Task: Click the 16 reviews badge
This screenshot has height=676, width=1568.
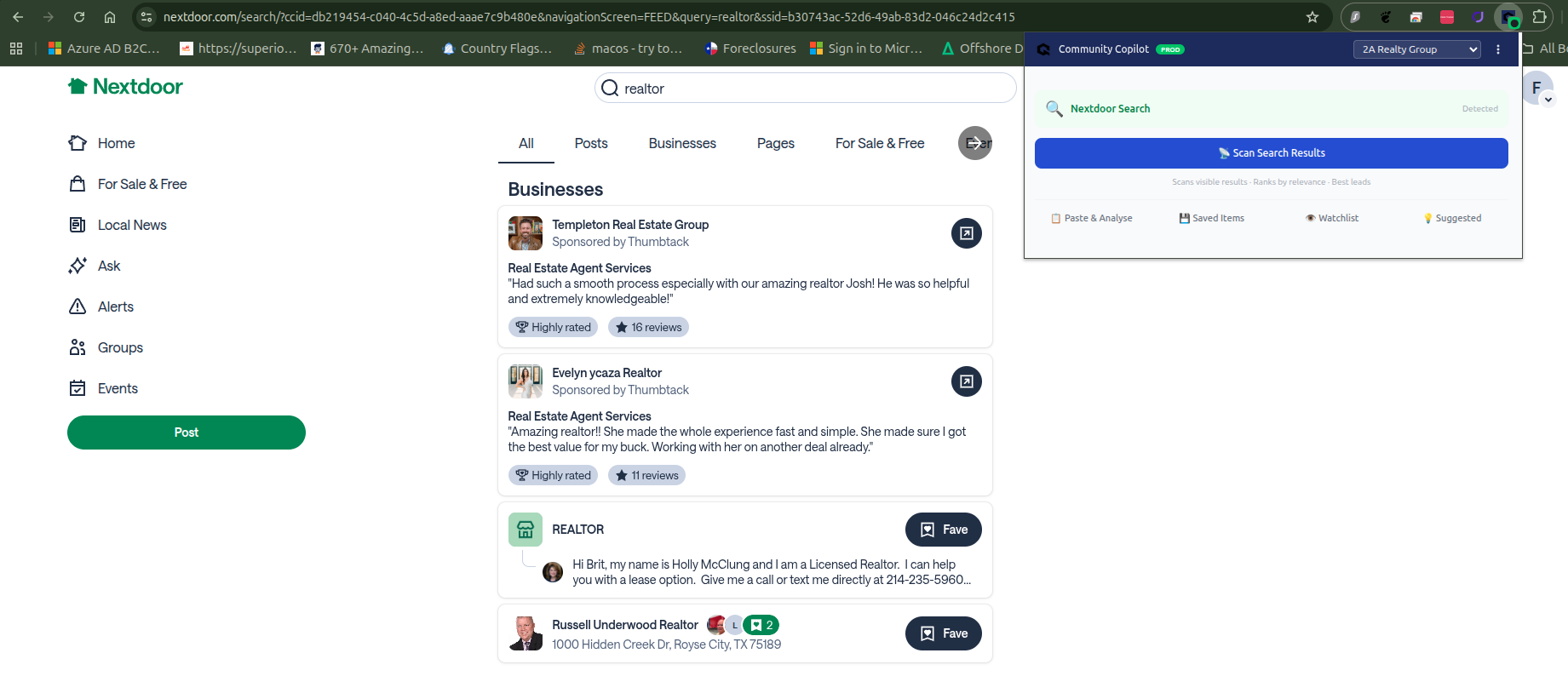Action: (648, 327)
